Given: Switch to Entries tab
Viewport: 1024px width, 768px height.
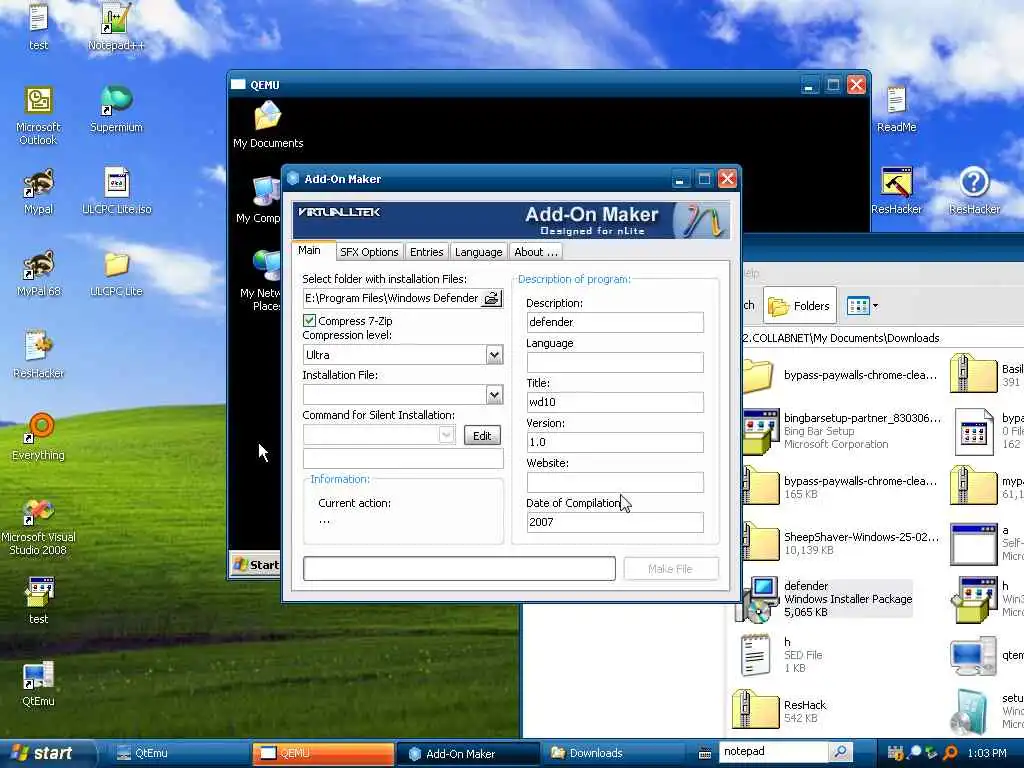Looking at the screenshot, I should pos(426,252).
